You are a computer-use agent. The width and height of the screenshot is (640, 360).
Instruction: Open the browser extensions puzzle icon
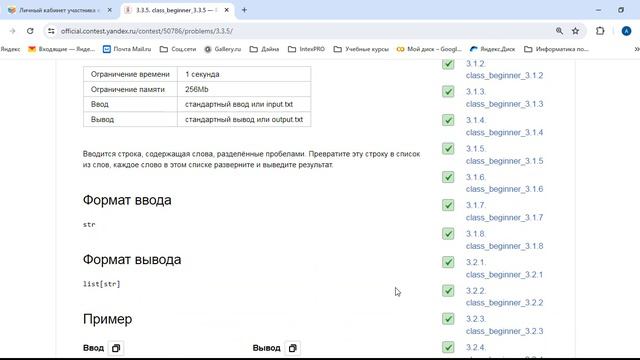[x=600, y=31]
